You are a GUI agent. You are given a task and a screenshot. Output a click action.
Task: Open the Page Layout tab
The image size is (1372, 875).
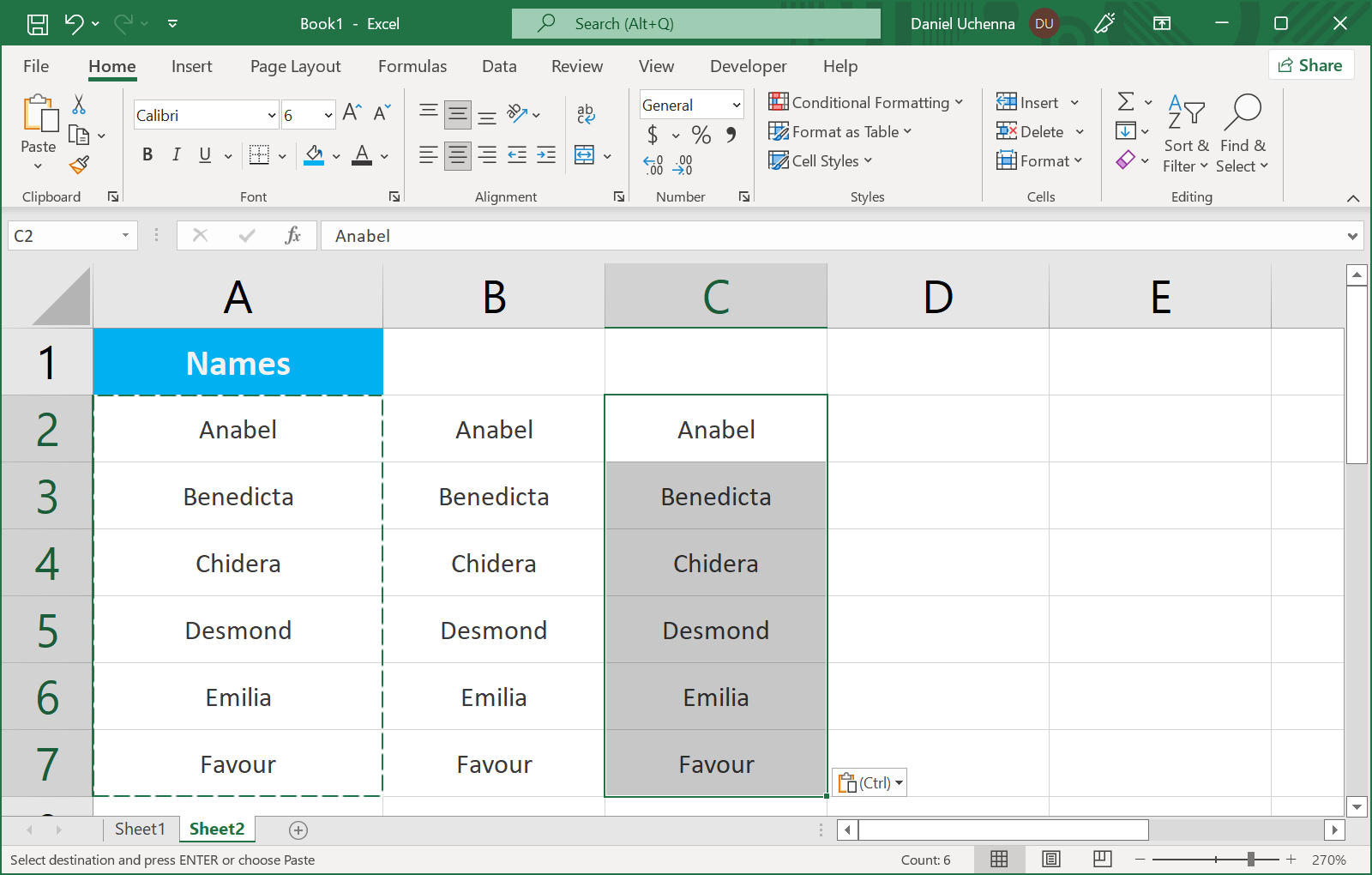(295, 66)
